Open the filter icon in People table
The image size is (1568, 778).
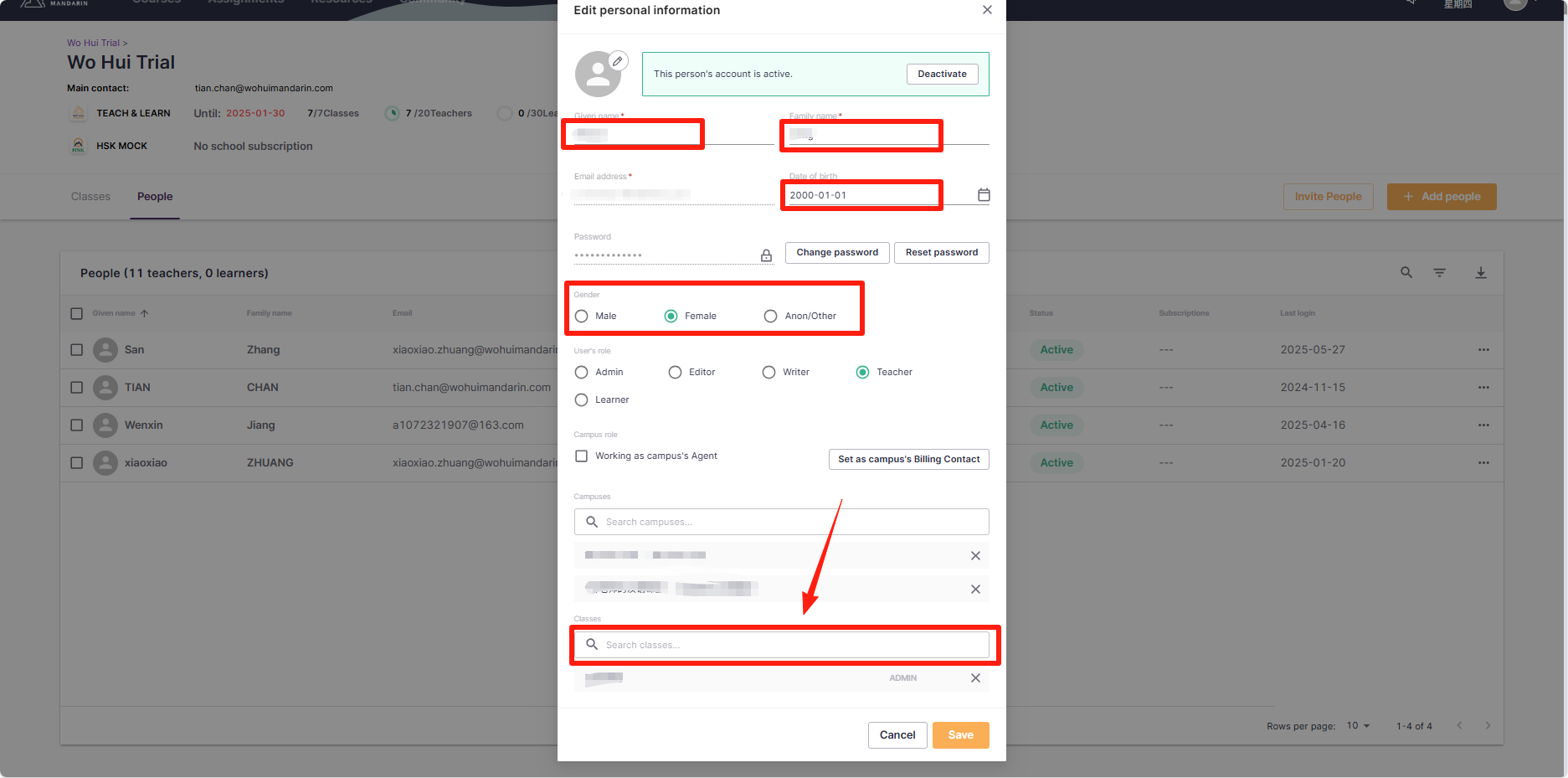tap(1439, 273)
